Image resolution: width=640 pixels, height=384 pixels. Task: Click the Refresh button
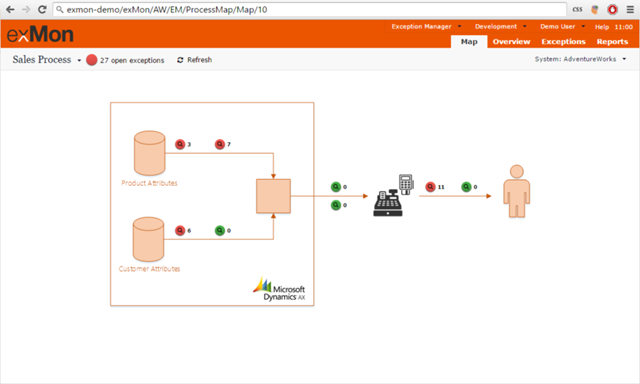(x=194, y=60)
